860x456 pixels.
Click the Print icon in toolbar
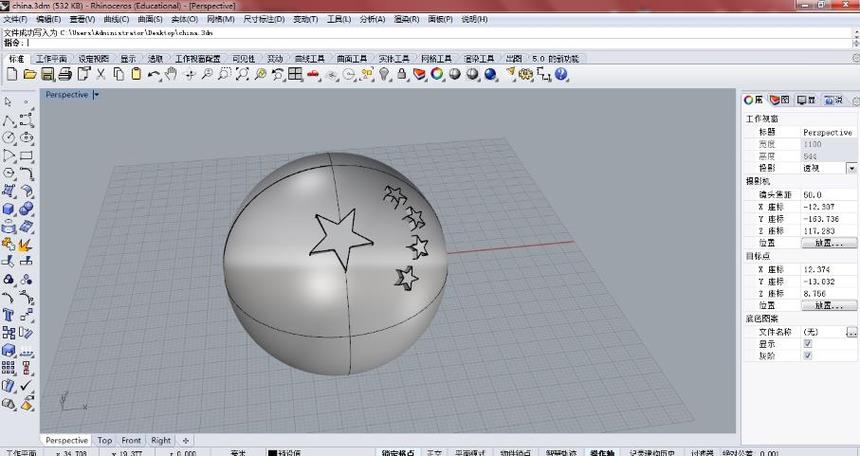64,74
